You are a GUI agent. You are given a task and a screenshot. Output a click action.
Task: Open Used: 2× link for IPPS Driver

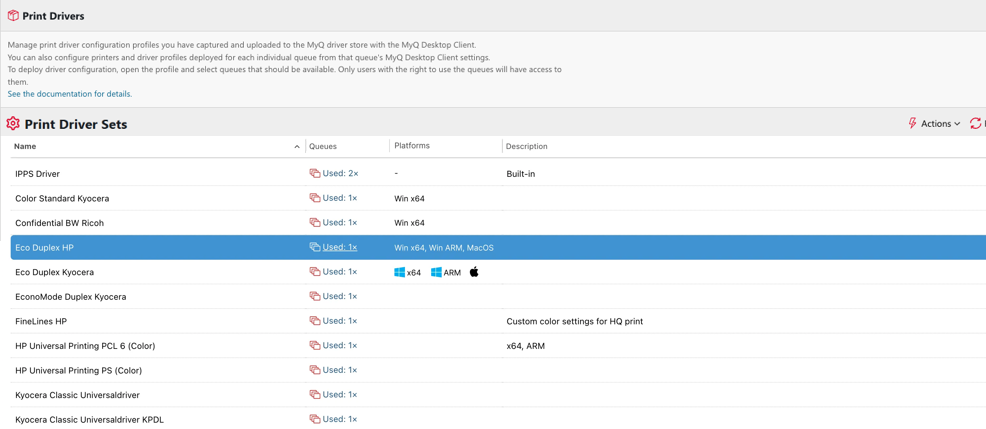click(340, 174)
